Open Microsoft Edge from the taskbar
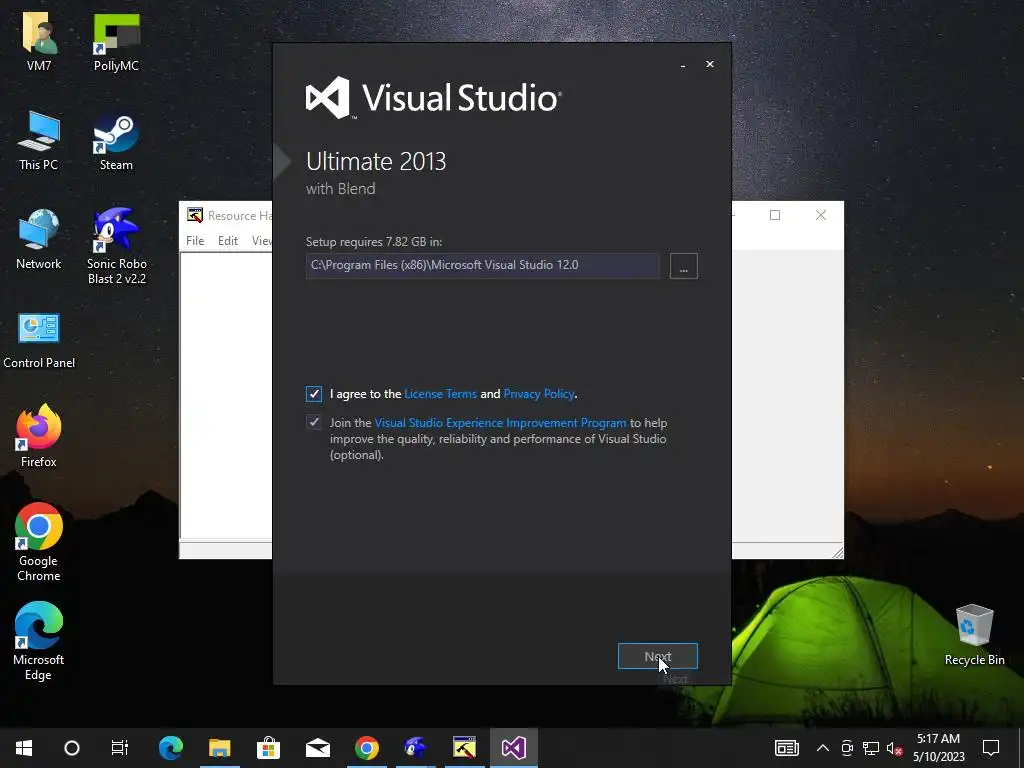Image resolution: width=1024 pixels, height=768 pixels. 171,748
